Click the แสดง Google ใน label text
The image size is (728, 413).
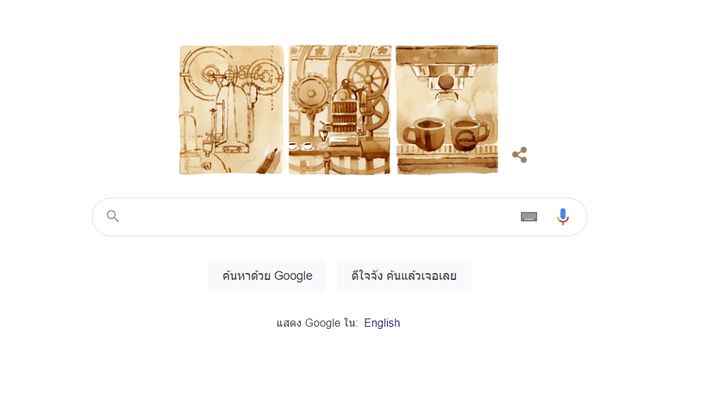tap(317, 323)
